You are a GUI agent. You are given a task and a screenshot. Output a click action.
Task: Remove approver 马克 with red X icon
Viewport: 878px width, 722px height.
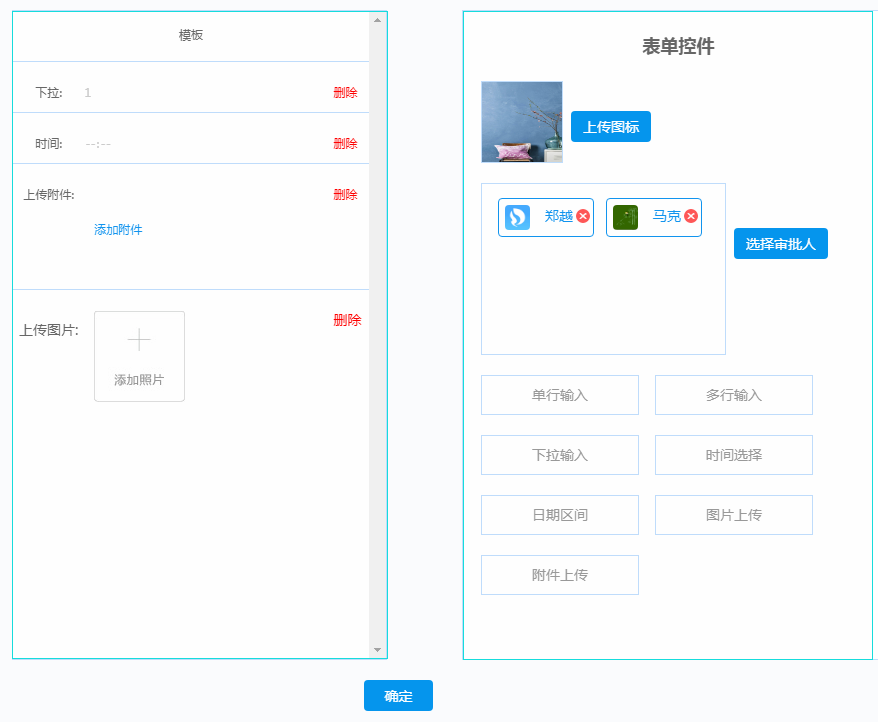point(691,216)
